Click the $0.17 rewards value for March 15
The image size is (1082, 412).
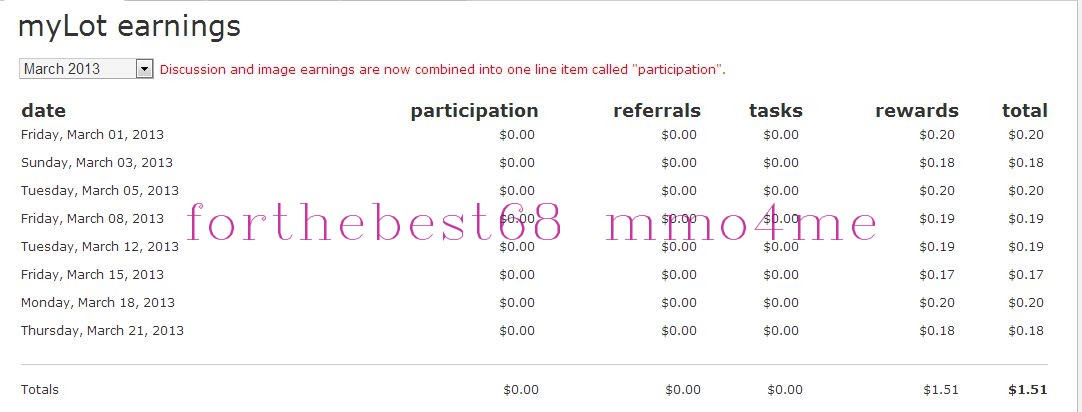click(x=937, y=275)
